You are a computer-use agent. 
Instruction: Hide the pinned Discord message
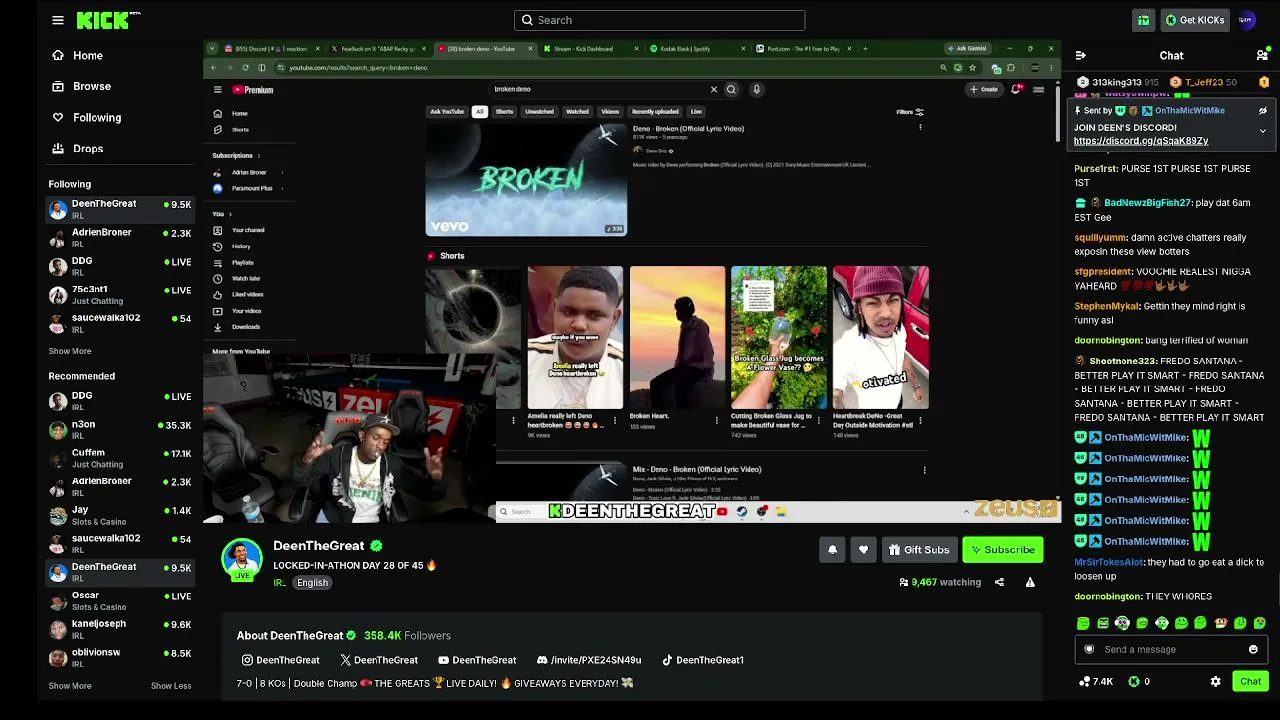1263,111
